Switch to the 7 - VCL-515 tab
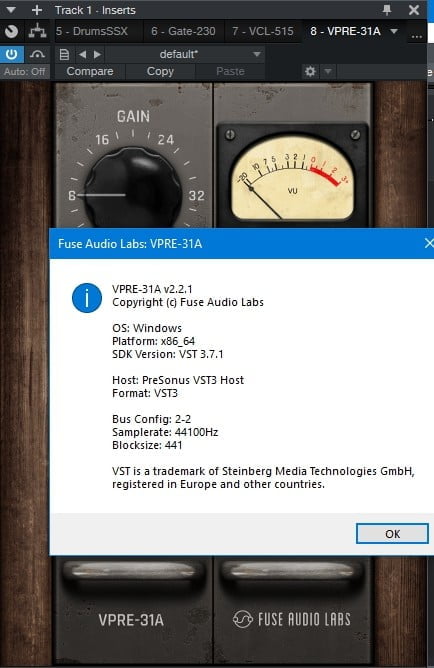 [263, 31]
